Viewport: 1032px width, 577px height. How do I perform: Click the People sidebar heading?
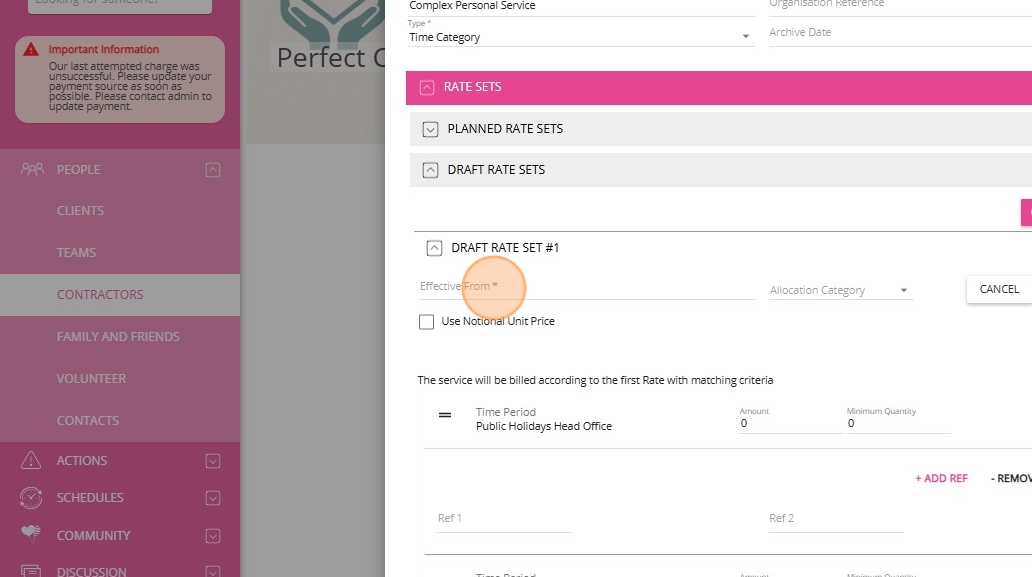78,170
